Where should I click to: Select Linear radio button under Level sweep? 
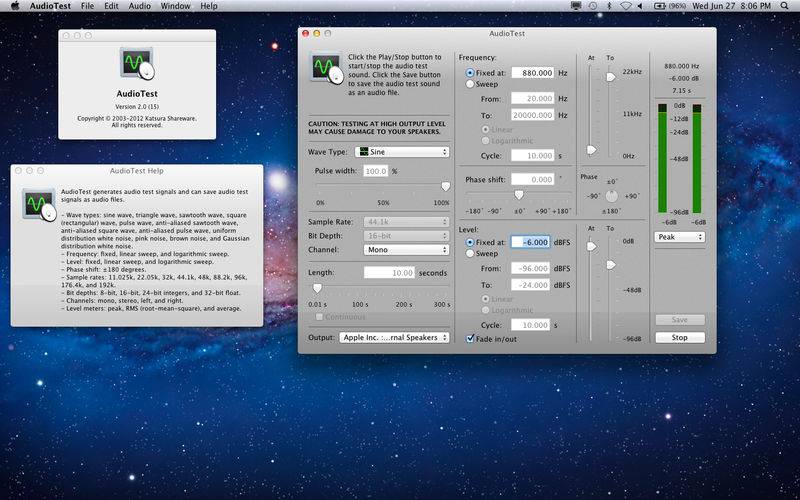pos(485,299)
